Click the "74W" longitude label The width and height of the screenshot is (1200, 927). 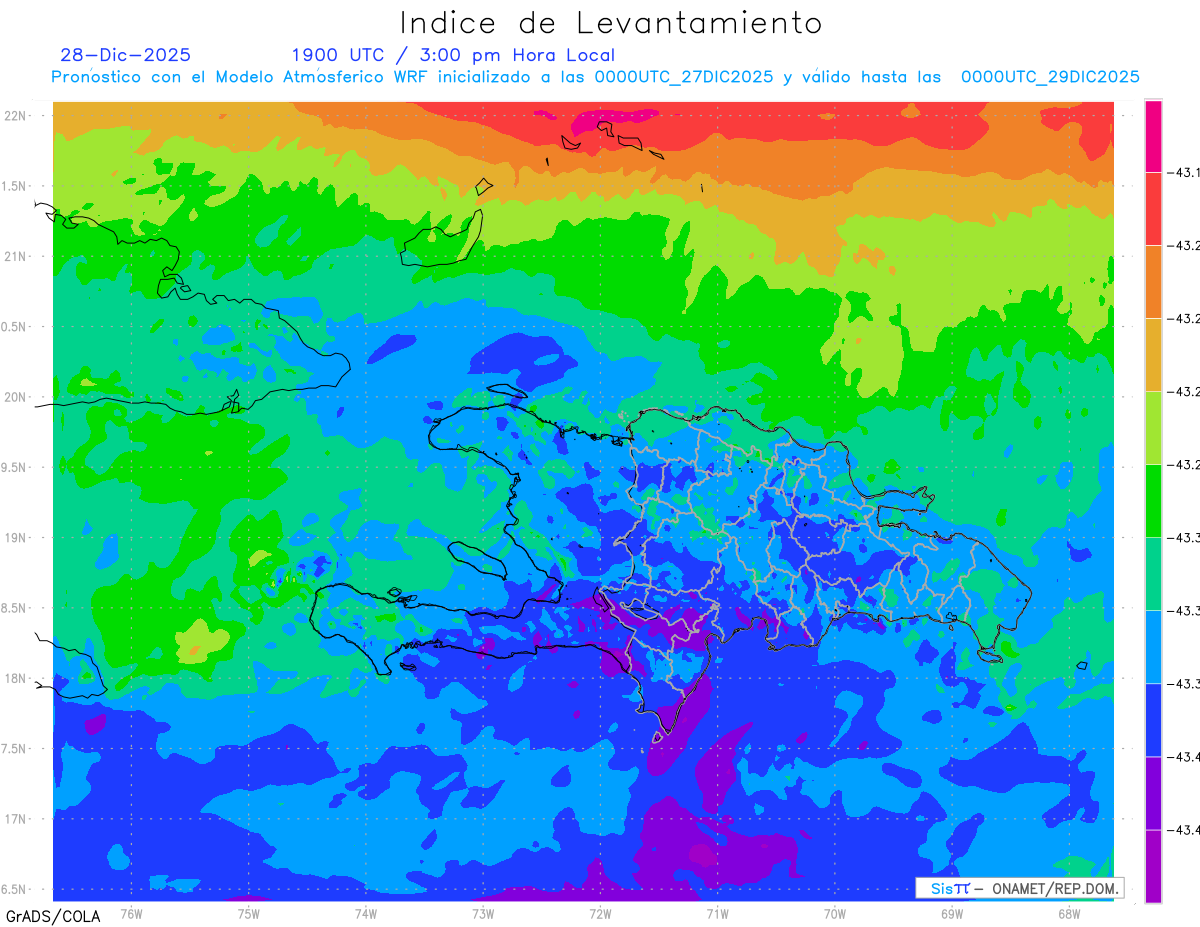tap(366, 914)
